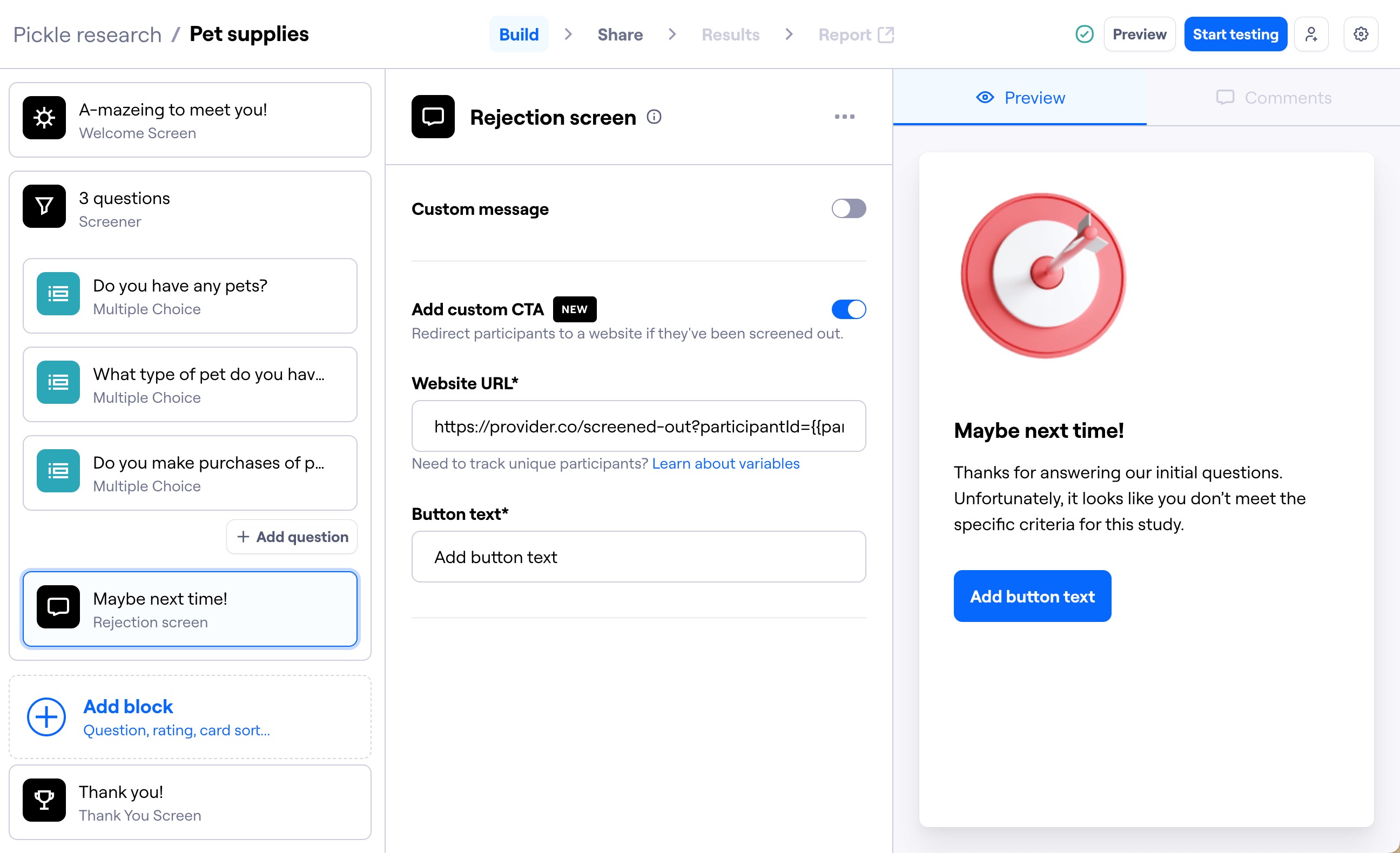Select the Maybe next time rejection block

pos(190,609)
